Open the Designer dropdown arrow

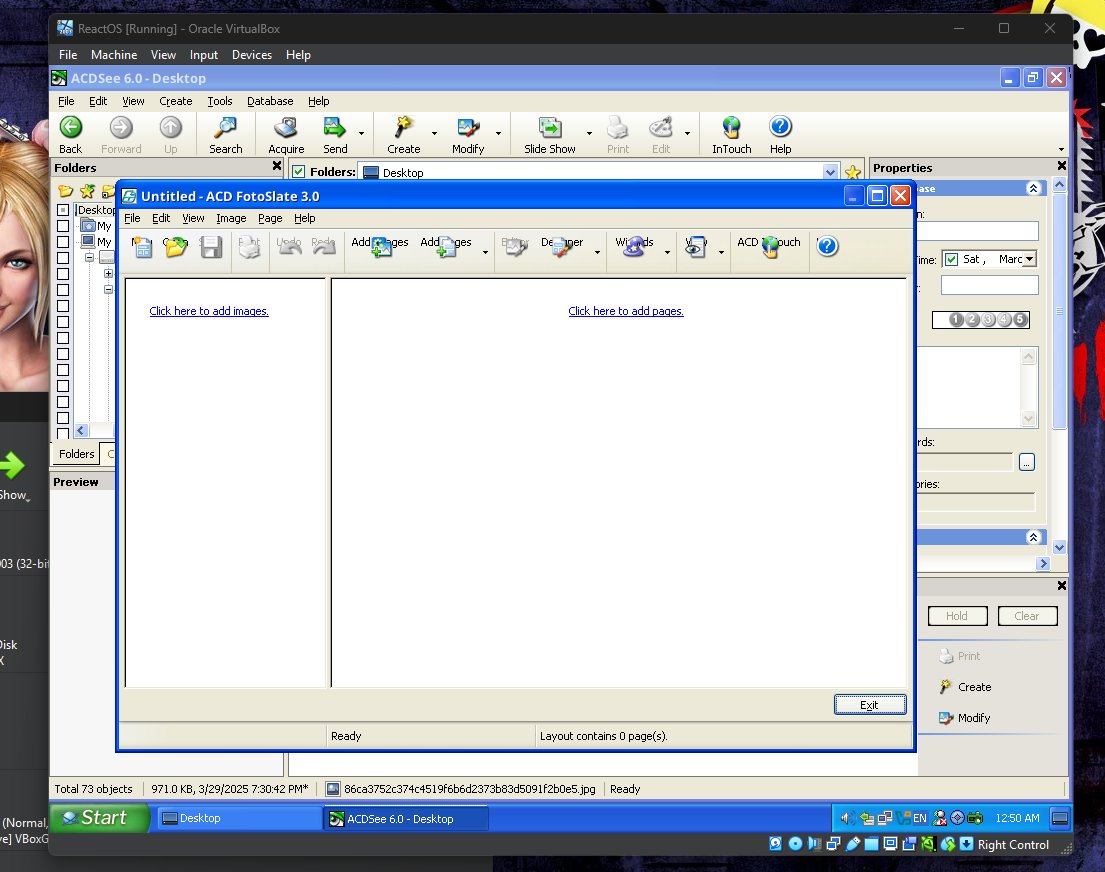[597, 252]
